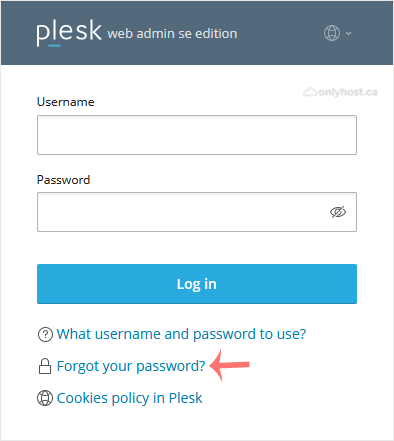Viewport: 394px width, 441px height.
Task: Expand the language selector chevron
Action: [x=348, y=33]
